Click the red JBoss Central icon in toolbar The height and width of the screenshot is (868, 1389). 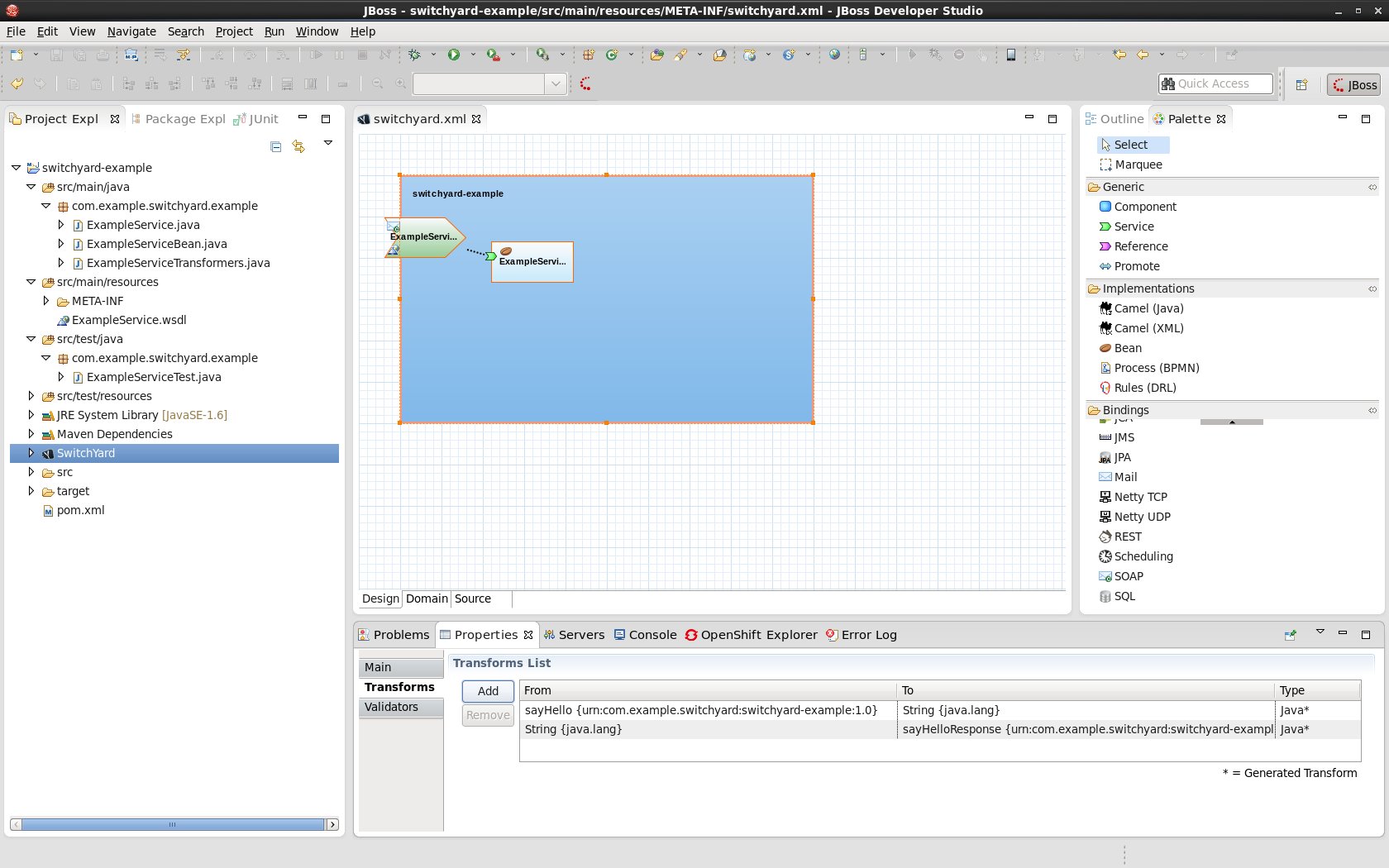point(585,83)
